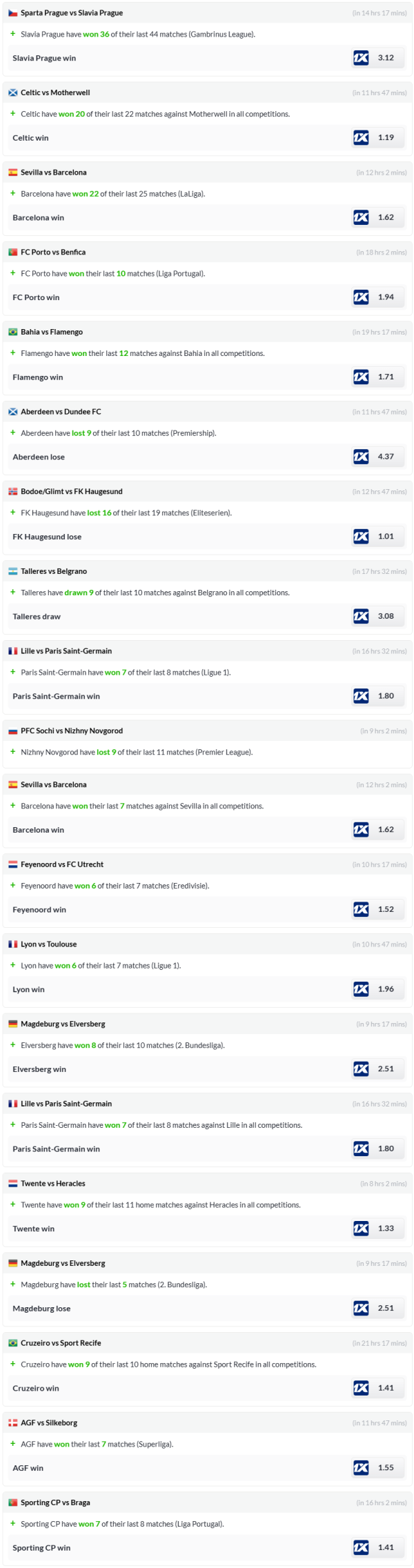Click the Argentine flag beside Talleres vs Belgrano
Viewport: 414px width, 1568px height.
(12, 571)
